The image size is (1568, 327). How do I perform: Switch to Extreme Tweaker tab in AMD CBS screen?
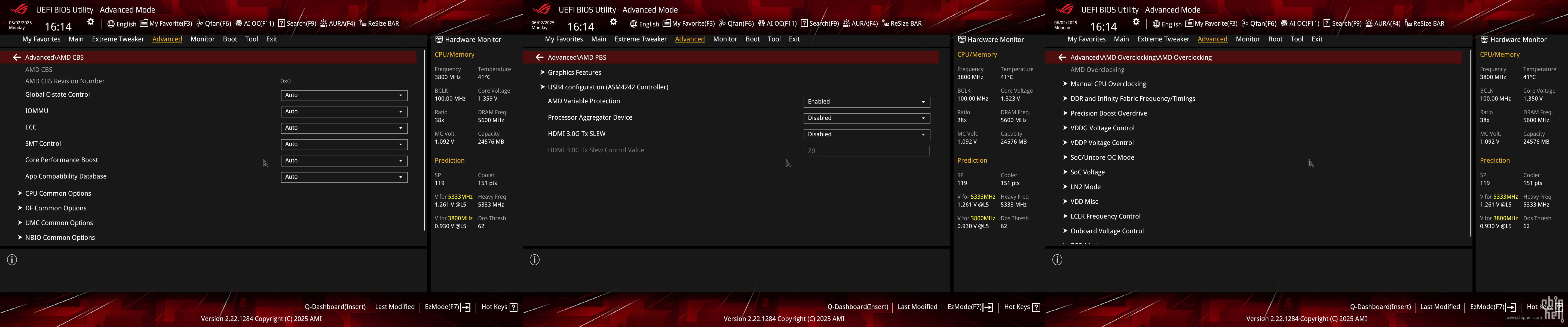coord(118,39)
